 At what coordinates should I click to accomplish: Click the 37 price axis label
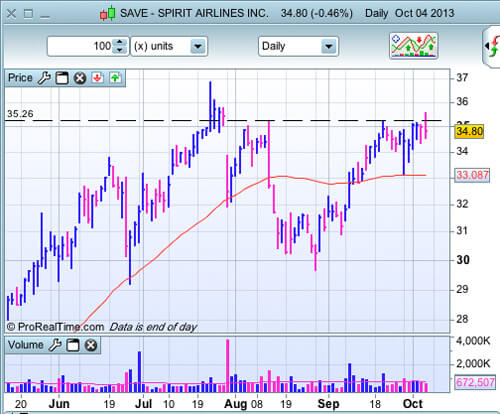click(462, 78)
